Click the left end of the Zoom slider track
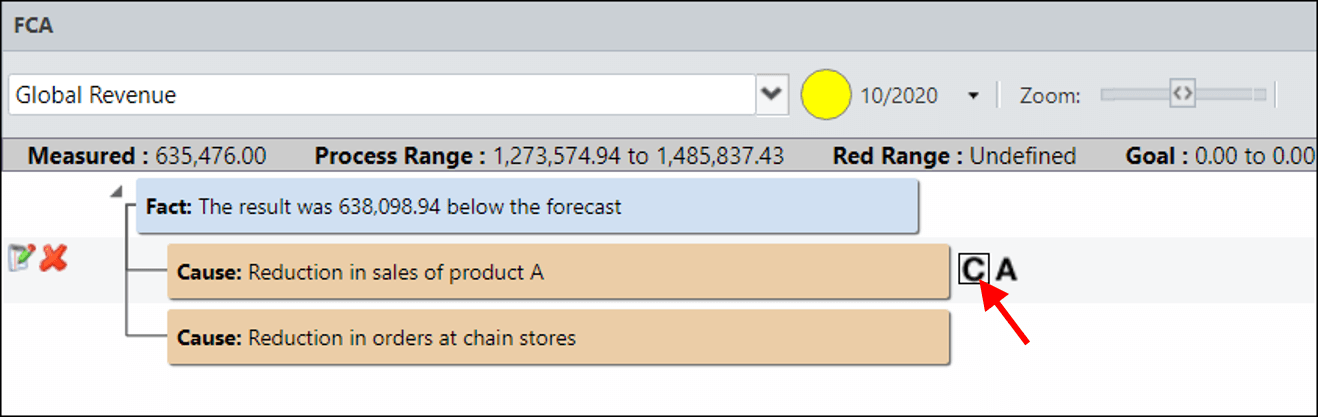This screenshot has height=417, width=1318. (1107, 94)
